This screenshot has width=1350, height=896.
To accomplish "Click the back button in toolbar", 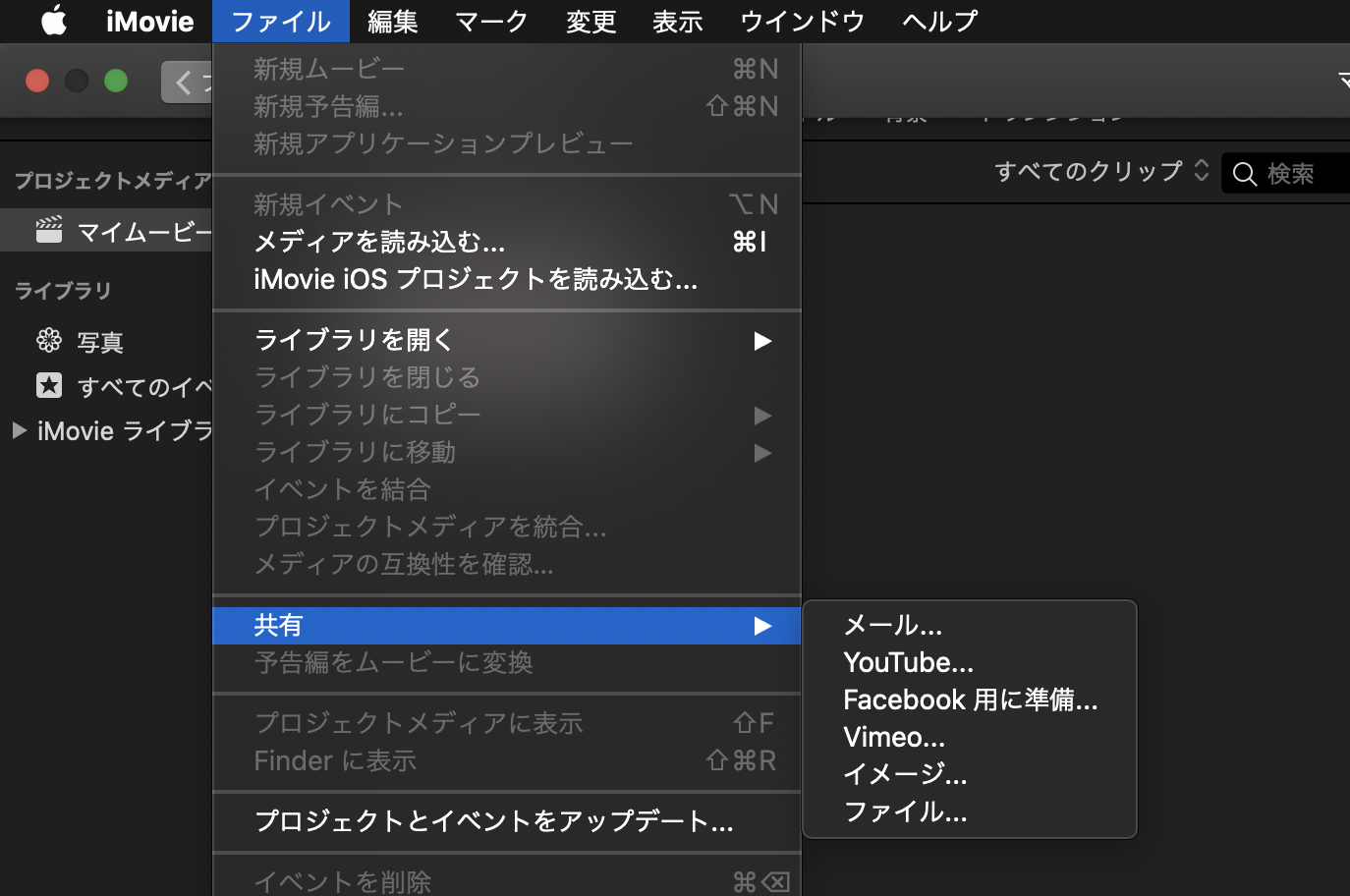I will pos(187,82).
